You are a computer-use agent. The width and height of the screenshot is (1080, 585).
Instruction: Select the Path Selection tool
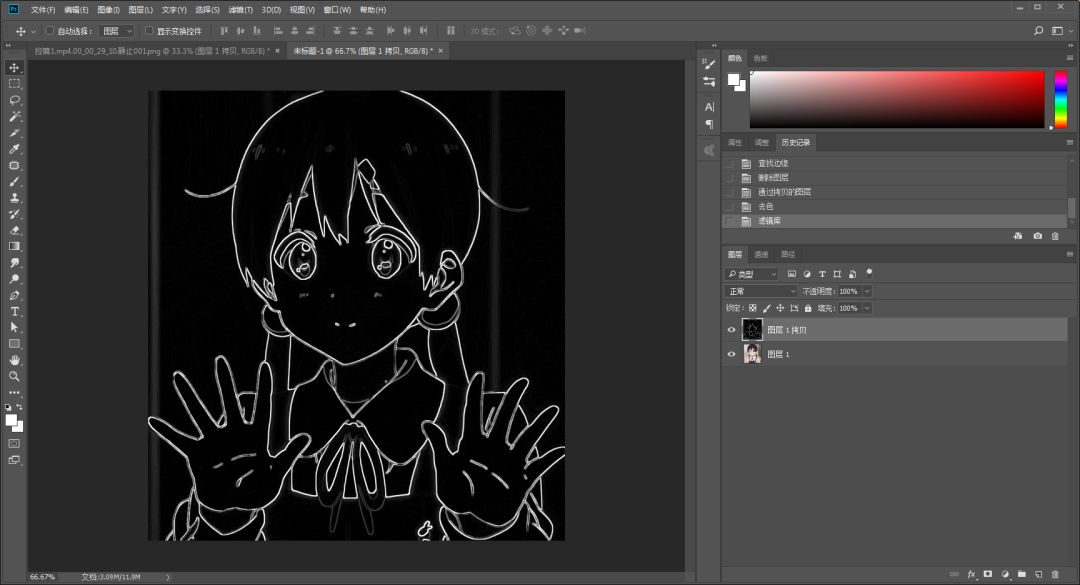tap(14, 328)
